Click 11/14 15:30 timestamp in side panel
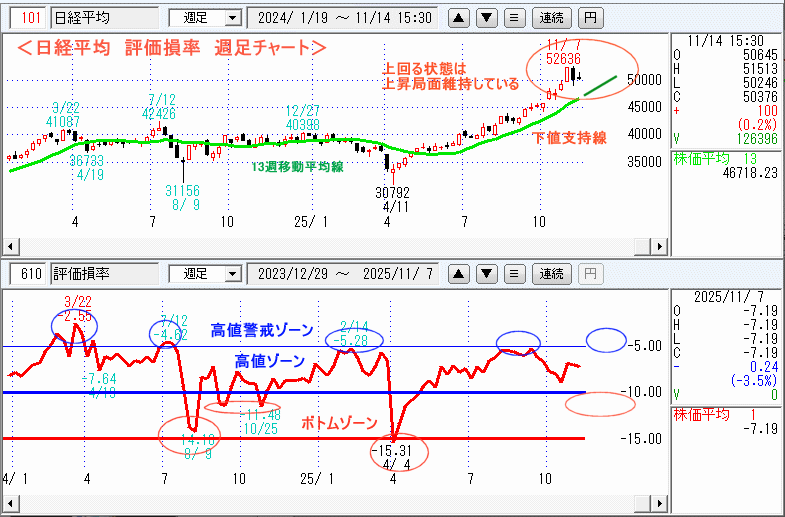 coord(725,41)
